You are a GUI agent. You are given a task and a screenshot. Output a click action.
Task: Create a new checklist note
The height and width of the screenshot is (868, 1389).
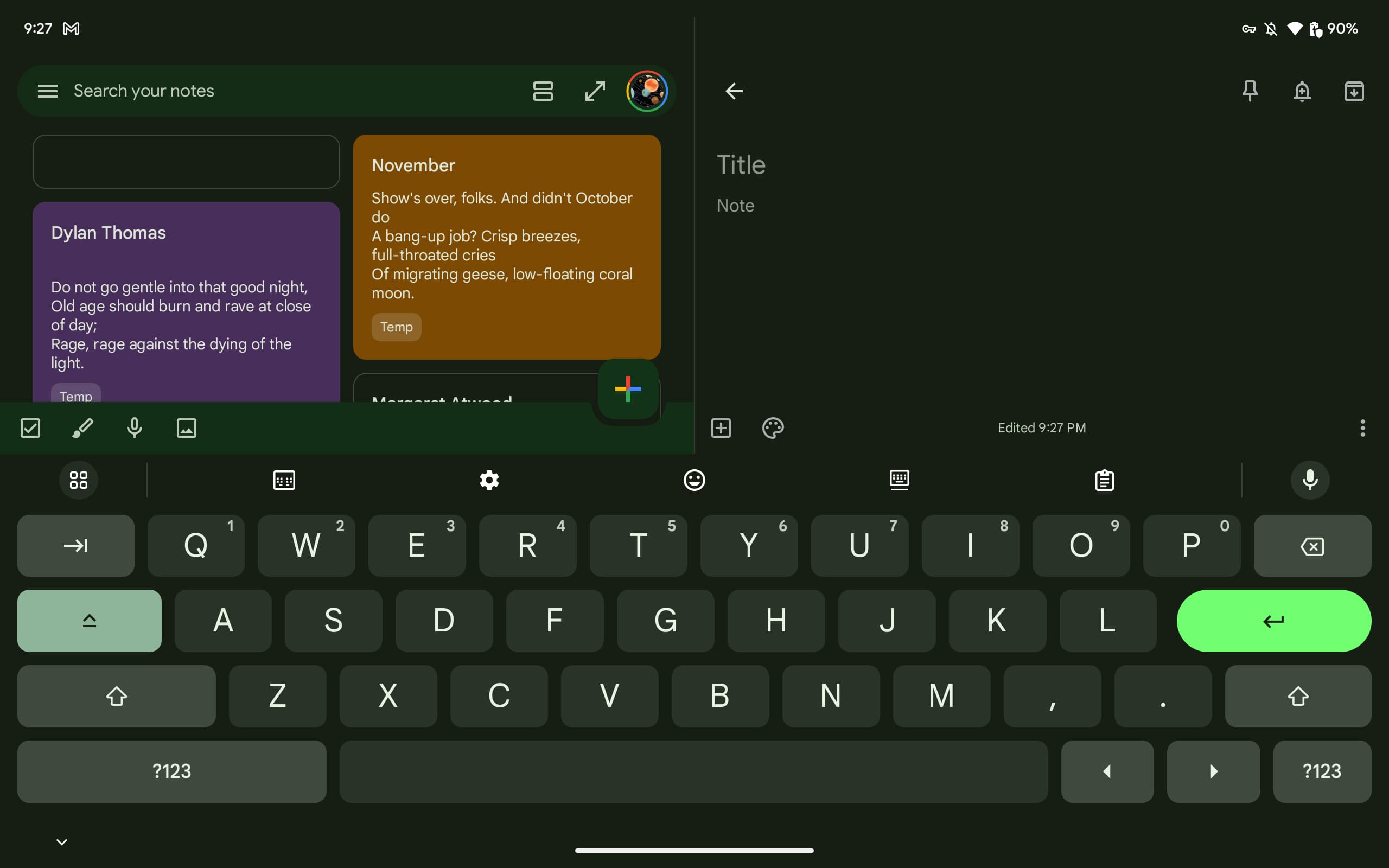(30, 427)
